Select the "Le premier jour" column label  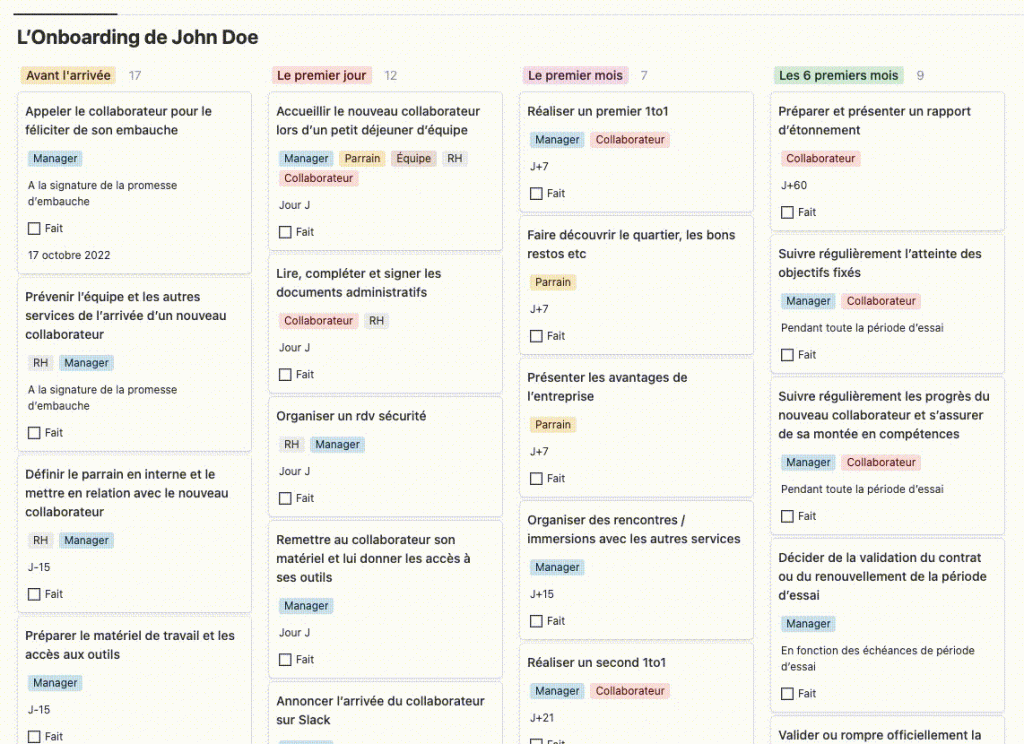click(321, 75)
